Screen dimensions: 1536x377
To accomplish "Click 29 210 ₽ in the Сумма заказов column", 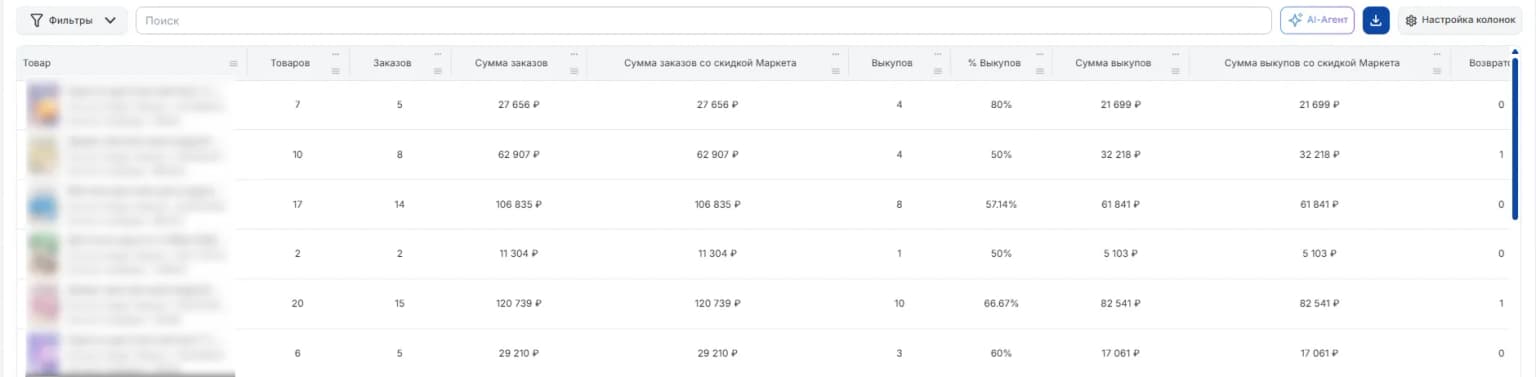I will click(x=519, y=354).
